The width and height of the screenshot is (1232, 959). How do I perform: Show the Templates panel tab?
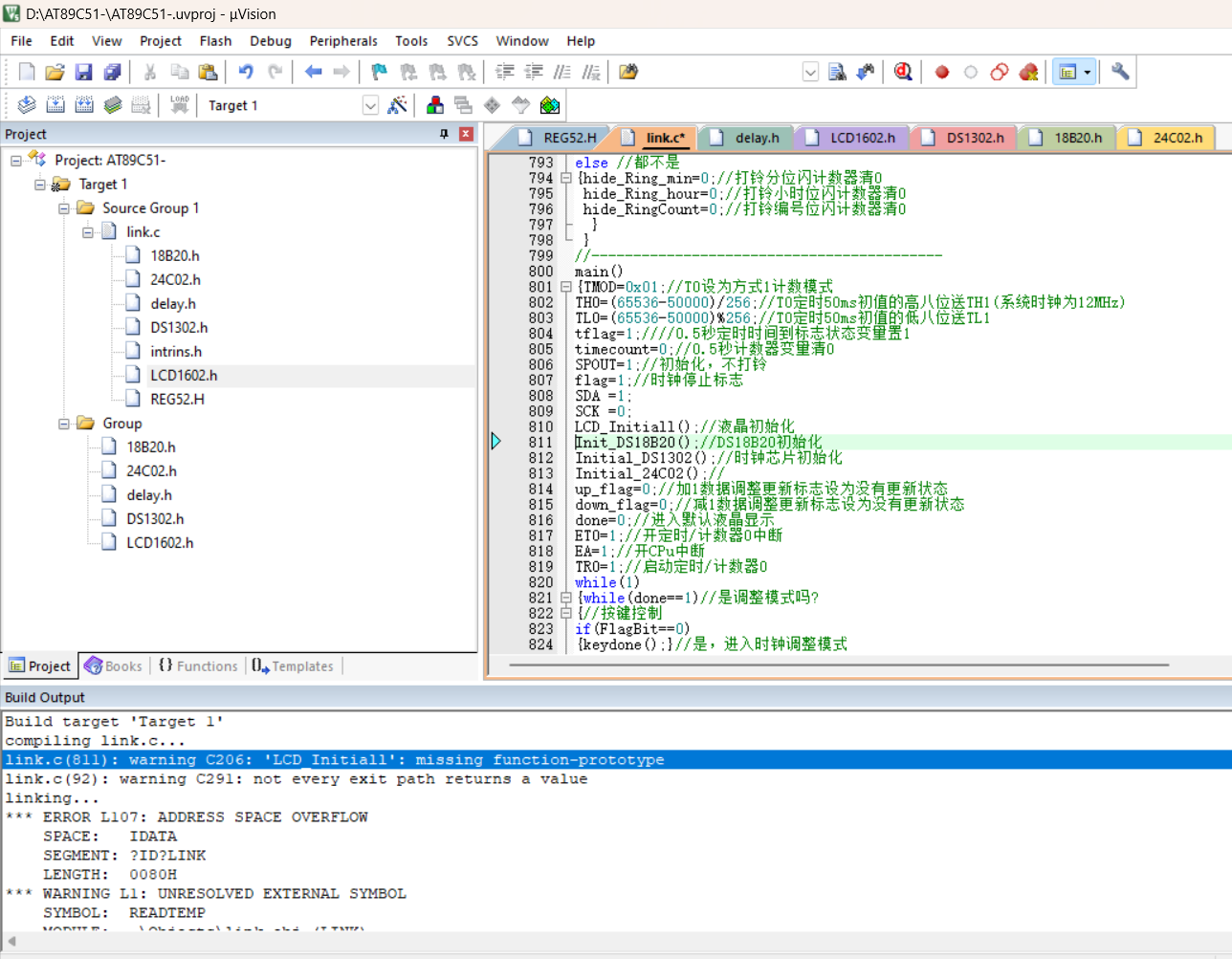coord(293,666)
